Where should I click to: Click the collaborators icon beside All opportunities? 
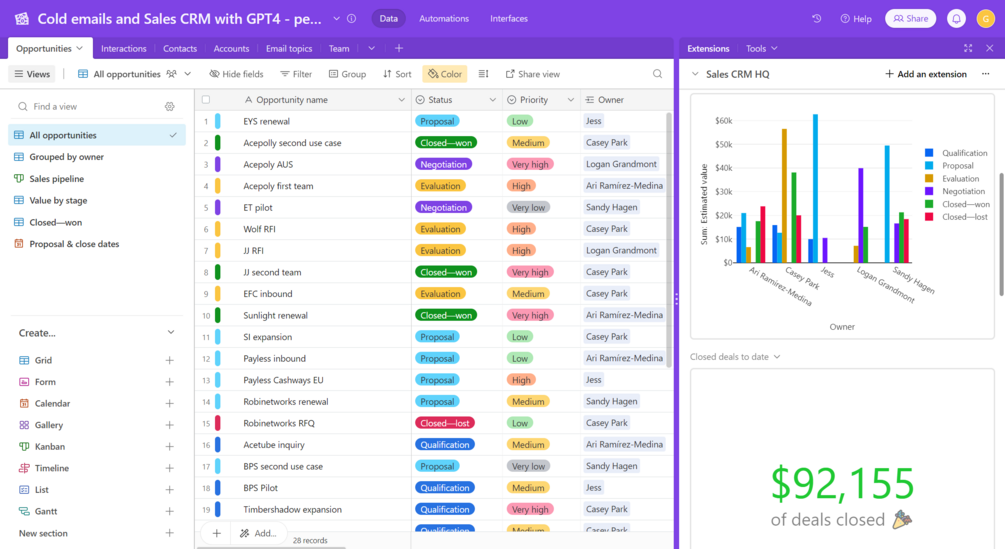tap(171, 74)
